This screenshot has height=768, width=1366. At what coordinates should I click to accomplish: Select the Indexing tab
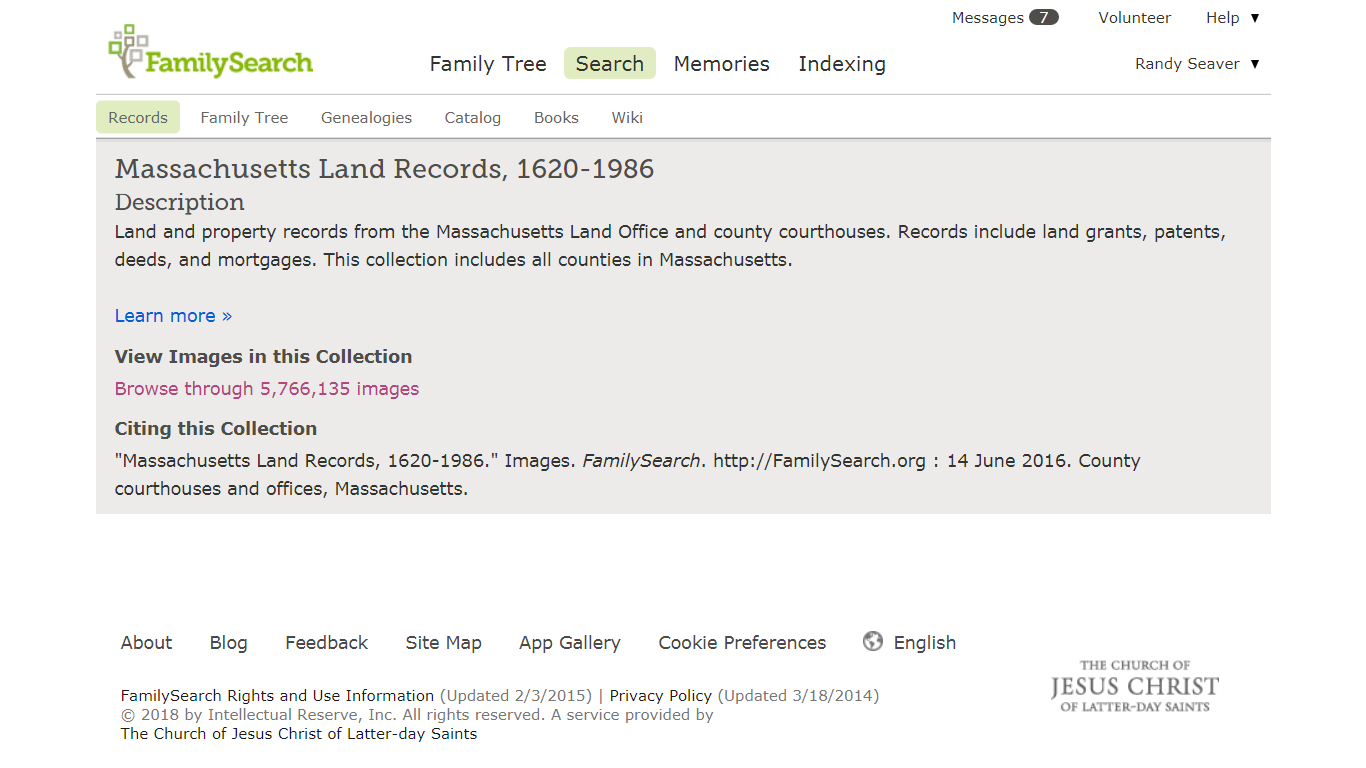[842, 63]
